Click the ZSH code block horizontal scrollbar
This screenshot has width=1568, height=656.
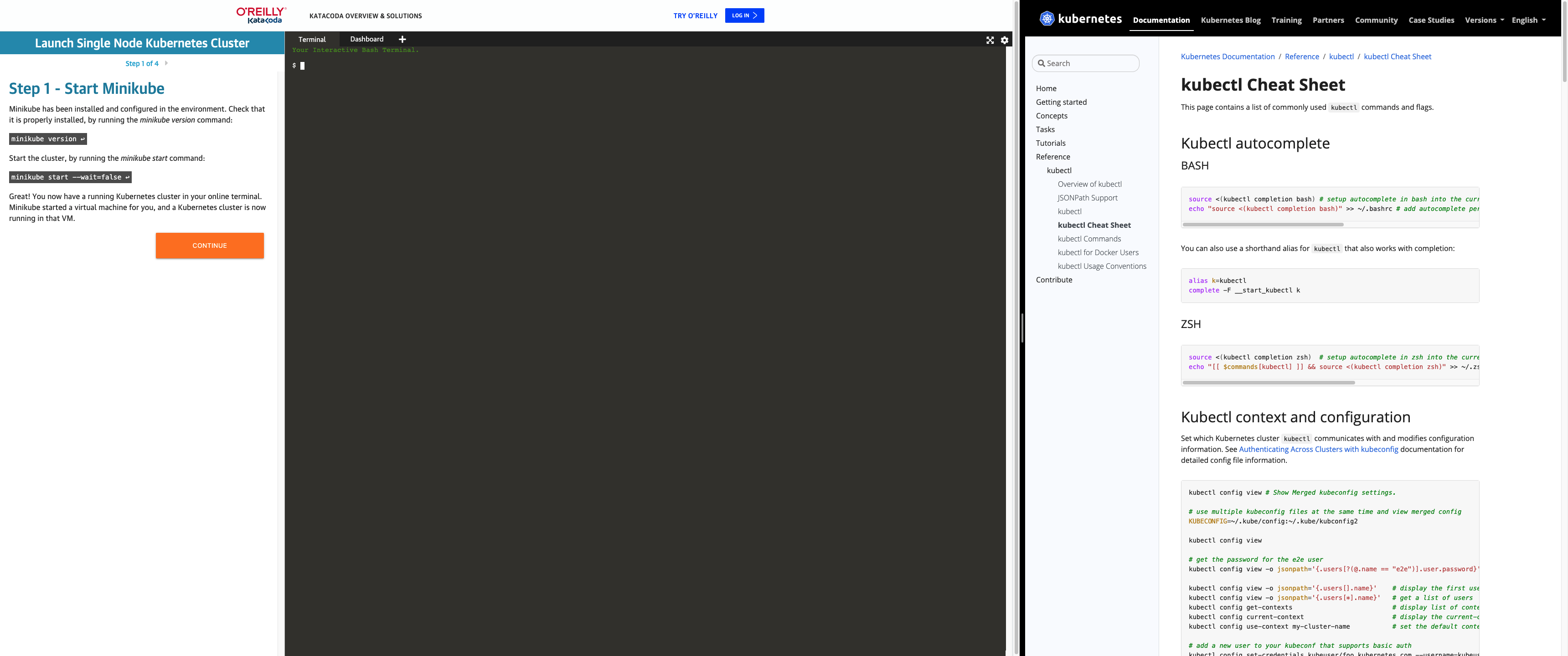tap(1269, 383)
